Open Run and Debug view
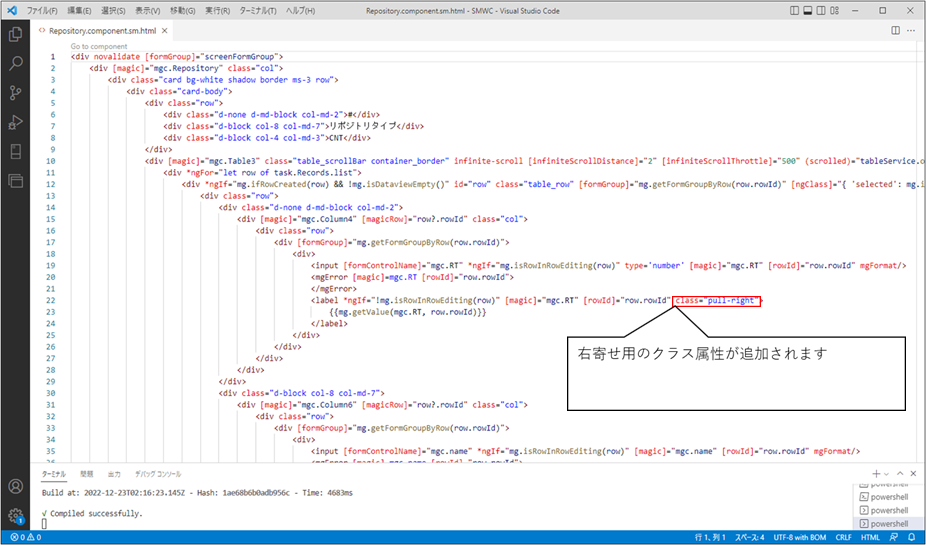This screenshot has height=545, width=926. point(15,122)
